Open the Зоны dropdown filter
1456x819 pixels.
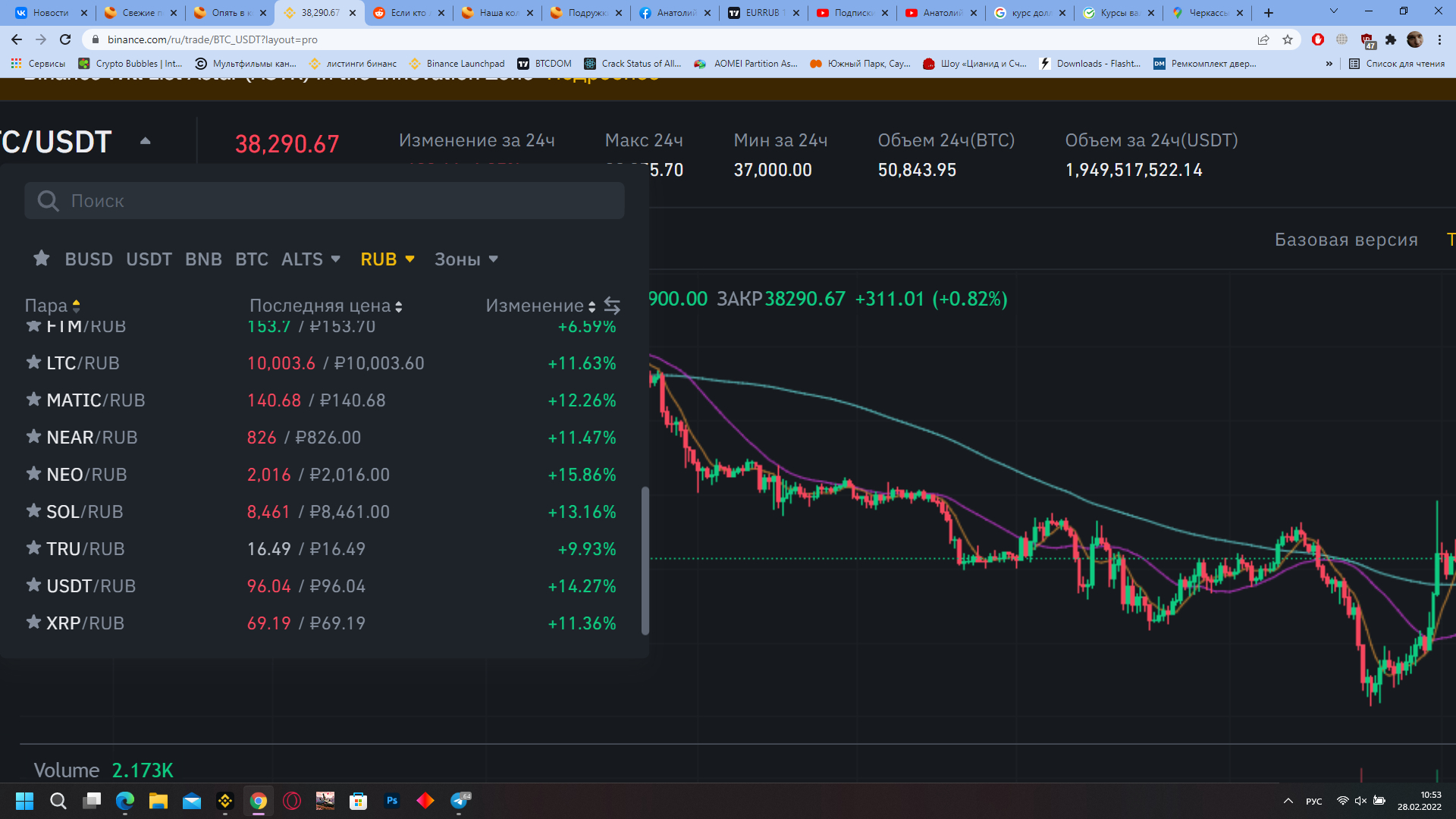466,259
